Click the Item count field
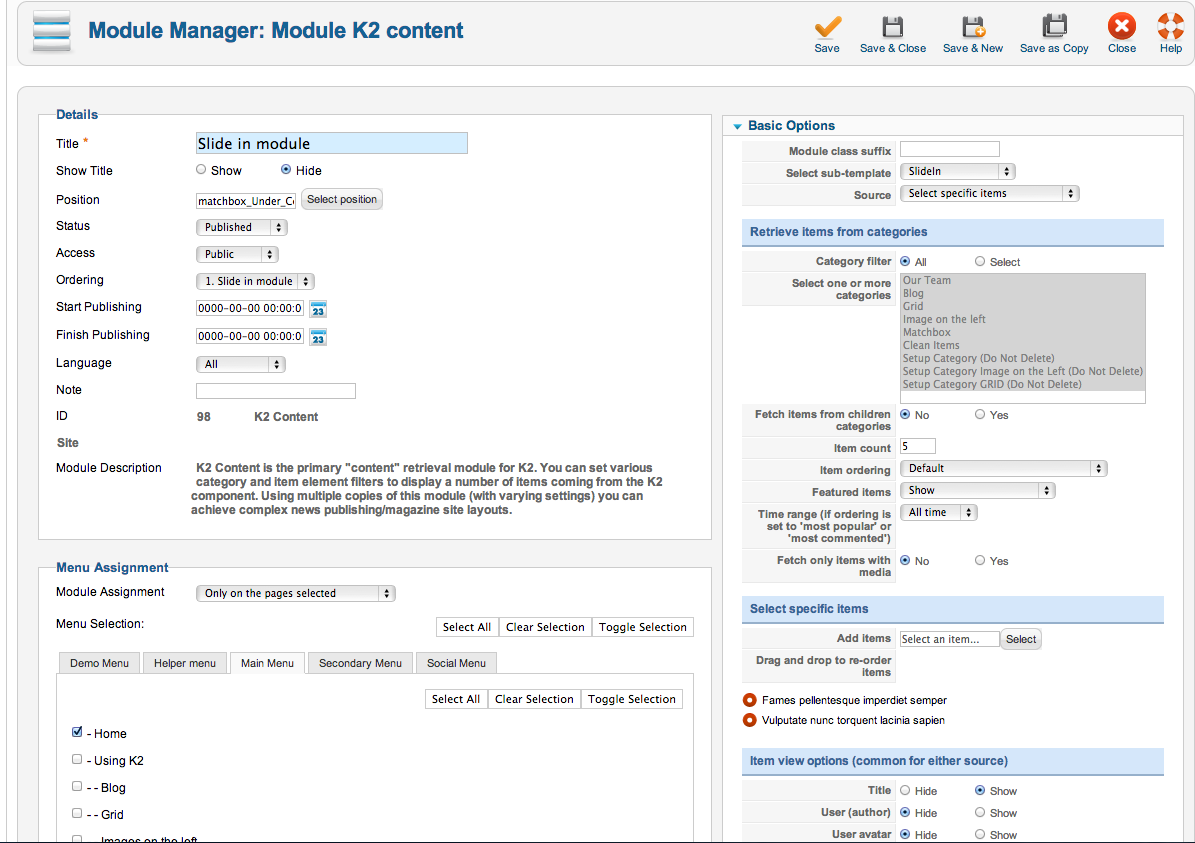Viewport: 1195px width, 843px height. [918, 447]
